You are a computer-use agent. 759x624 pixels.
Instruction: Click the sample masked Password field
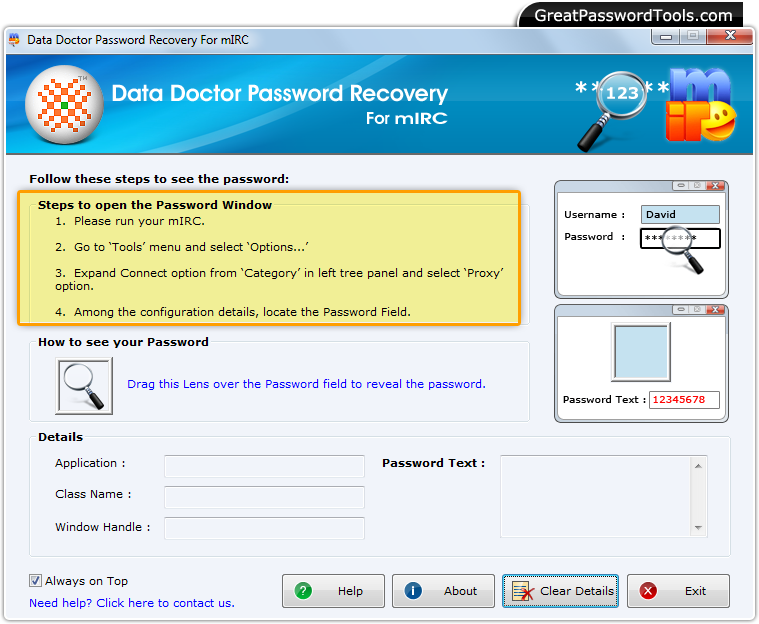(680, 238)
